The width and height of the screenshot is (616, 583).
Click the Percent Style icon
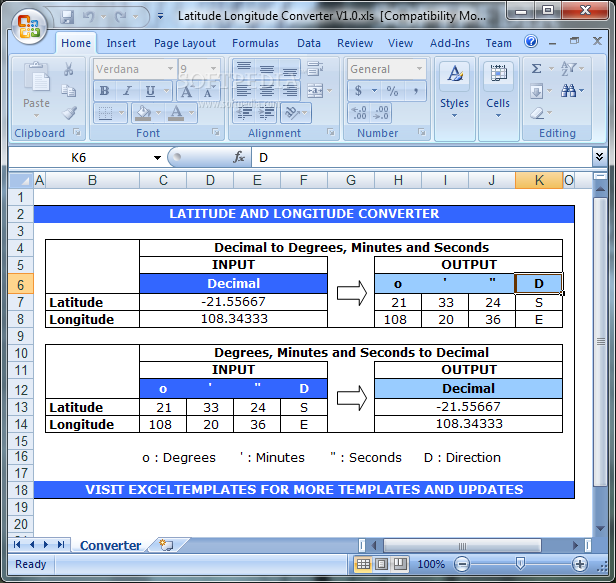click(392, 91)
